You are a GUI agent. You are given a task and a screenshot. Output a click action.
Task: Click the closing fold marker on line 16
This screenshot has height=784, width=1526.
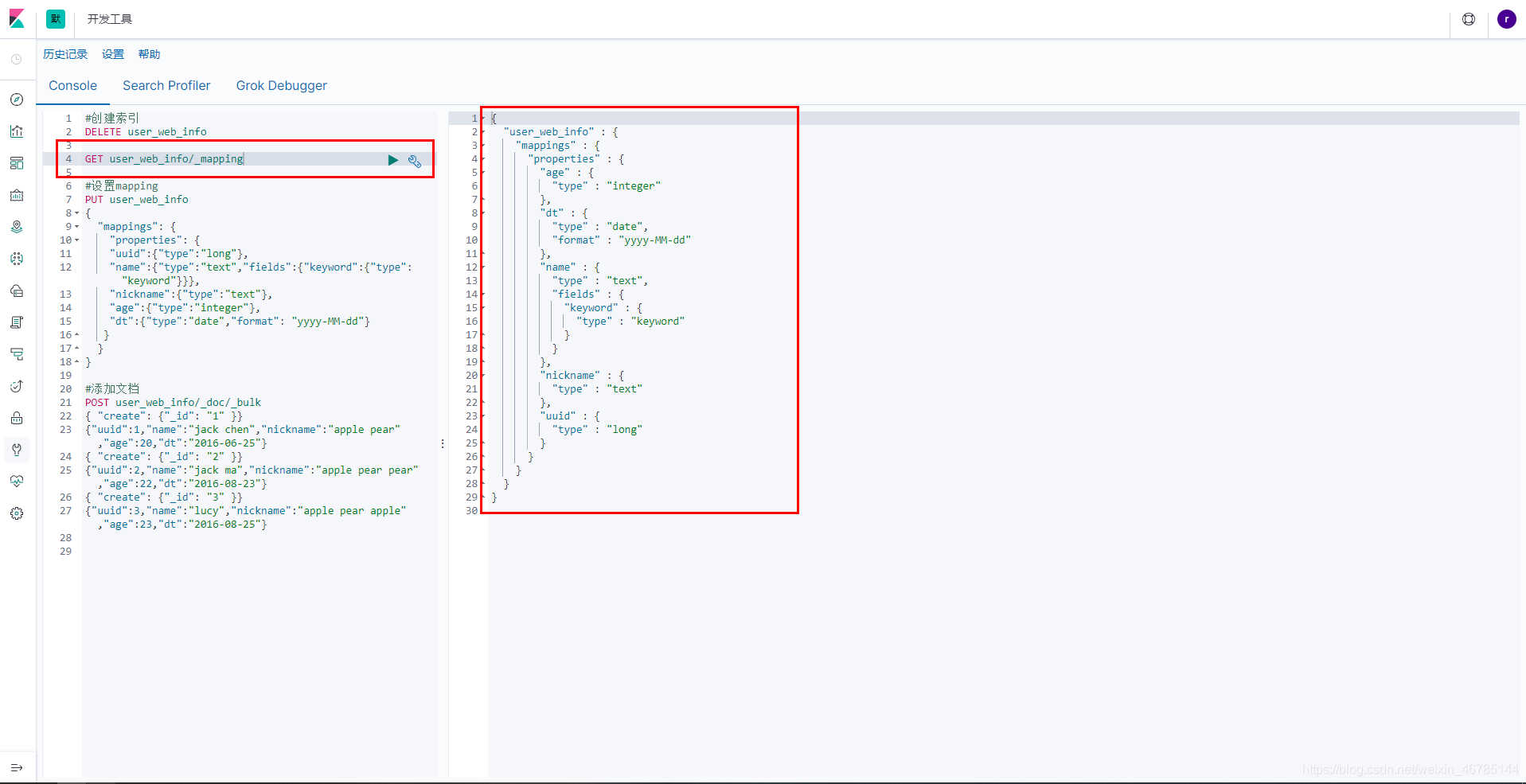click(76, 335)
